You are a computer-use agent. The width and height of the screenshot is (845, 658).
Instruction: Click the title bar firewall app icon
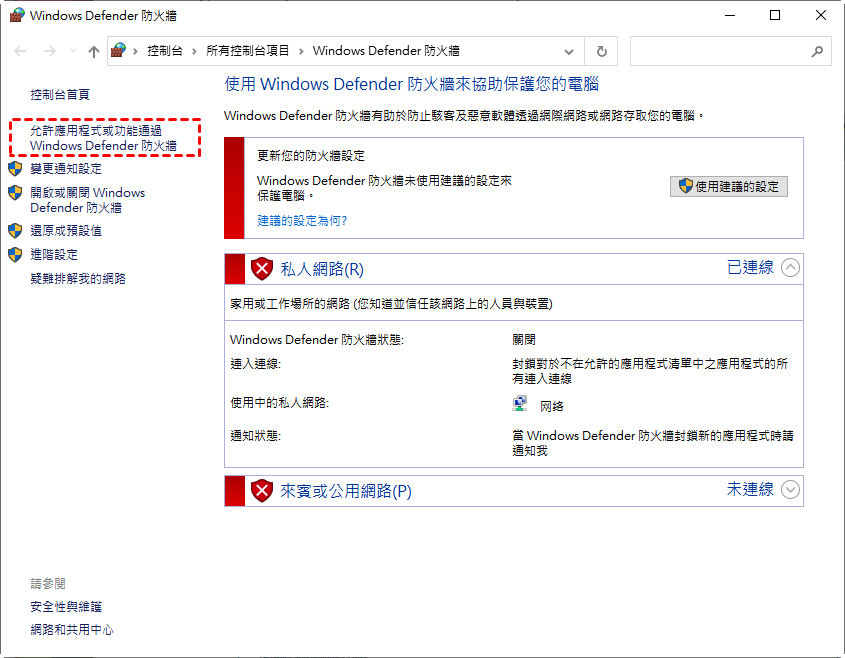click(17, 15)
